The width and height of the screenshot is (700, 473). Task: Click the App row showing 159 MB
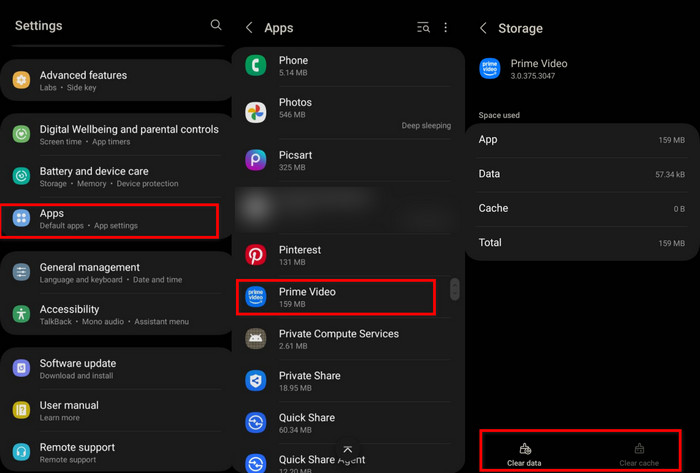click(x=582, y=140)
